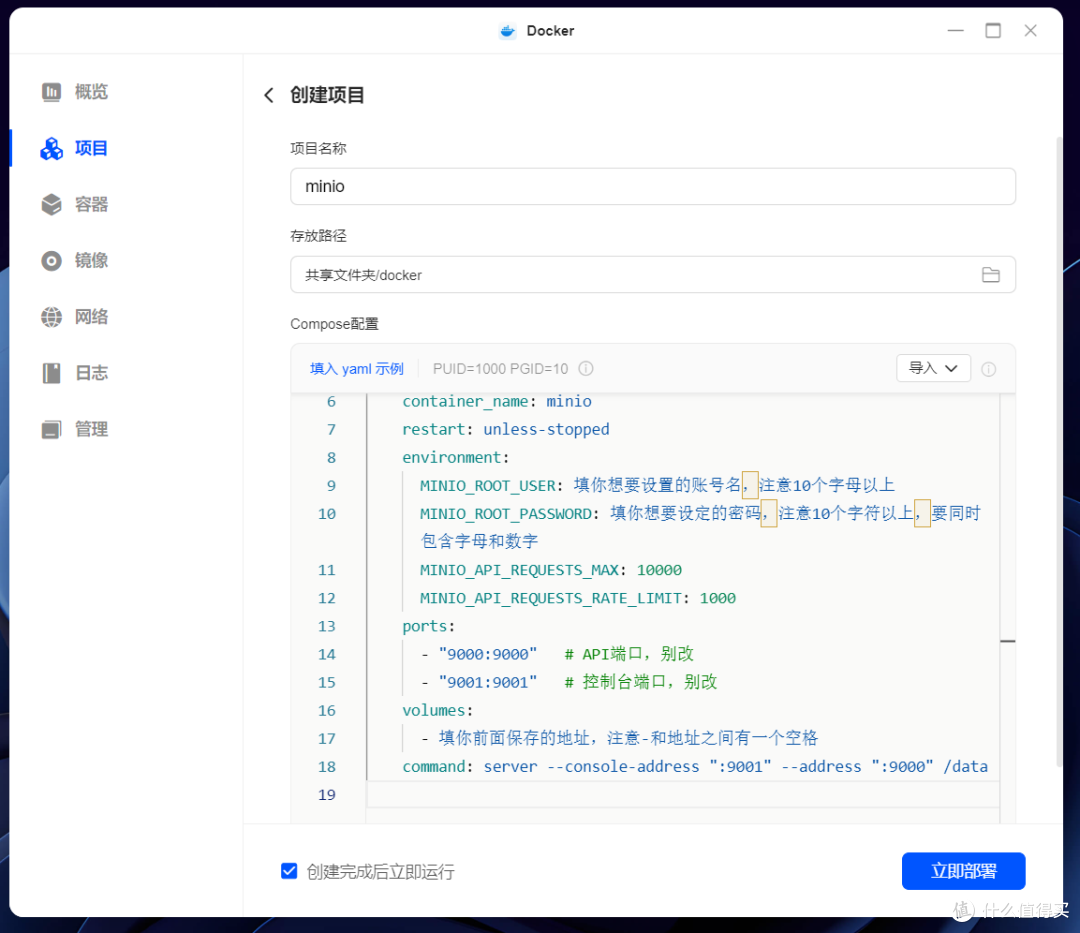The height and width of the screenshot is (933, 1080).
Task: Browse folder icon in 存放路径 field
Action: [x=990, y=275]
